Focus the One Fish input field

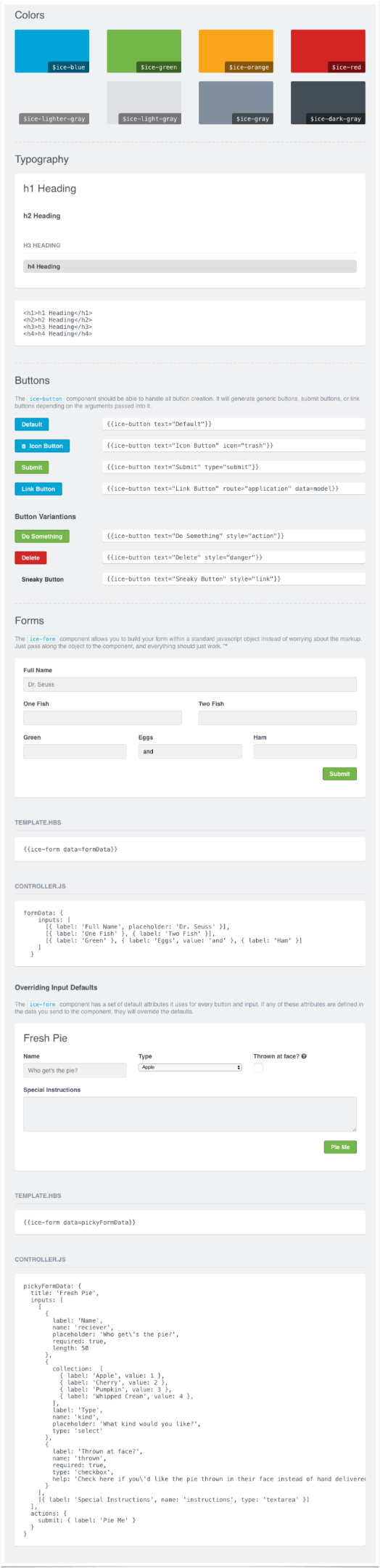102,718
